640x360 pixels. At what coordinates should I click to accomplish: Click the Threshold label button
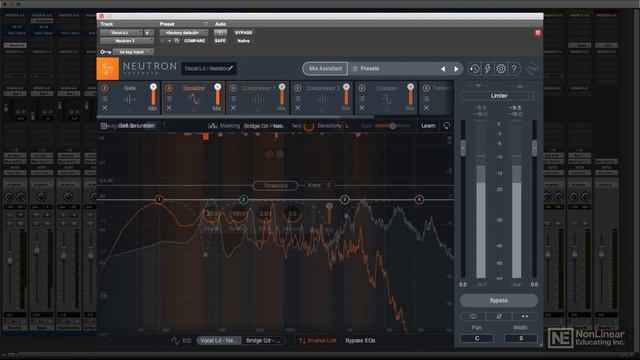[x=275, y=186]
